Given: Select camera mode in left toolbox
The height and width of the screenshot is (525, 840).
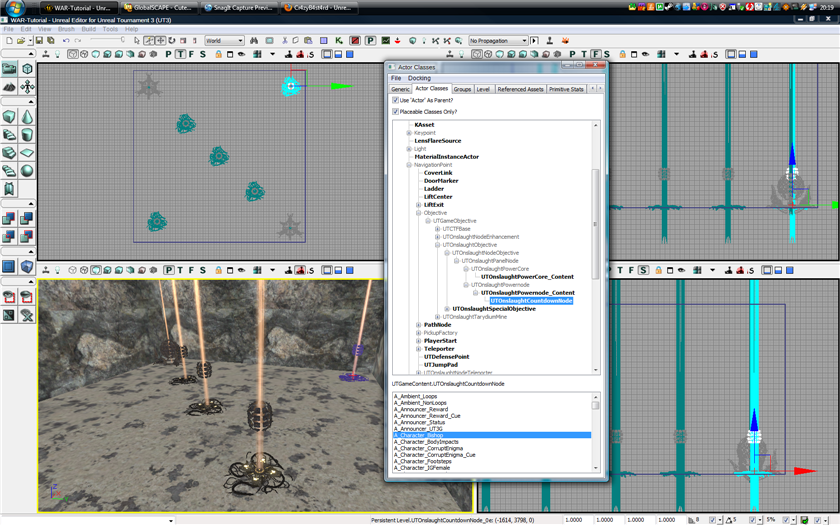Looking at the screenshot, I should pos(9,68).
